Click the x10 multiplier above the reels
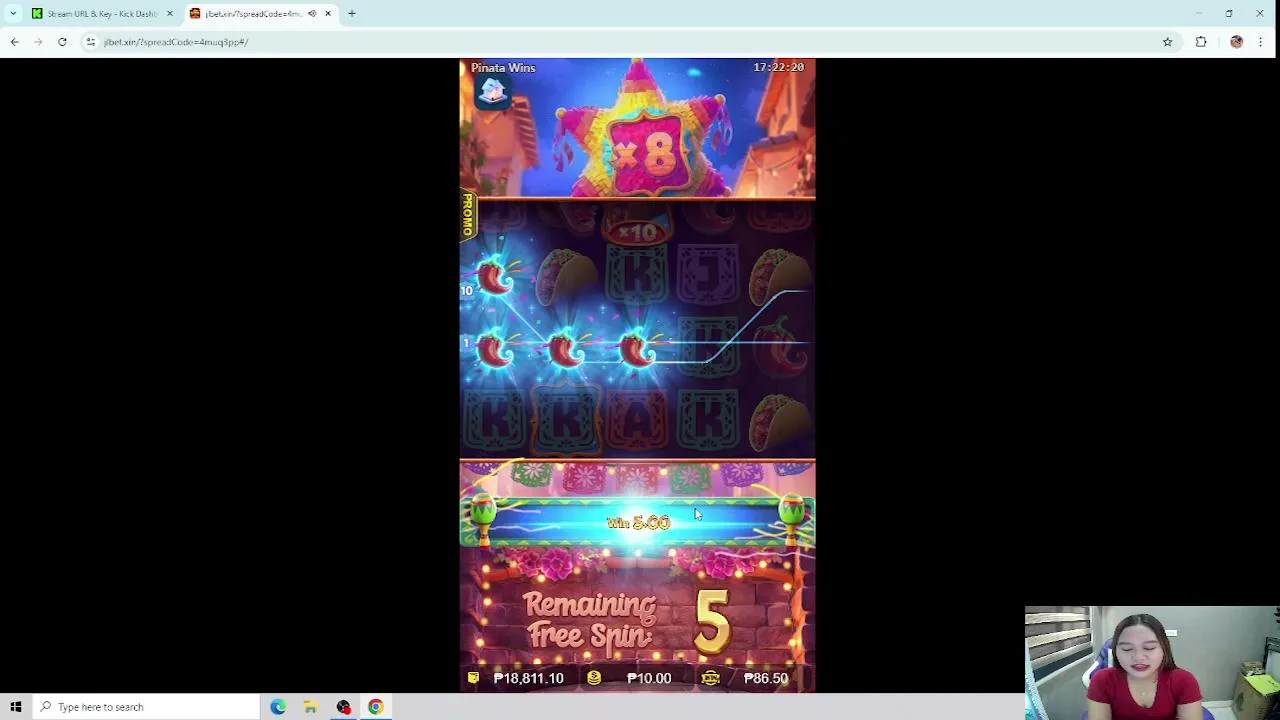1280x720 pixels. pyautogui.click(x=637, y=233)
